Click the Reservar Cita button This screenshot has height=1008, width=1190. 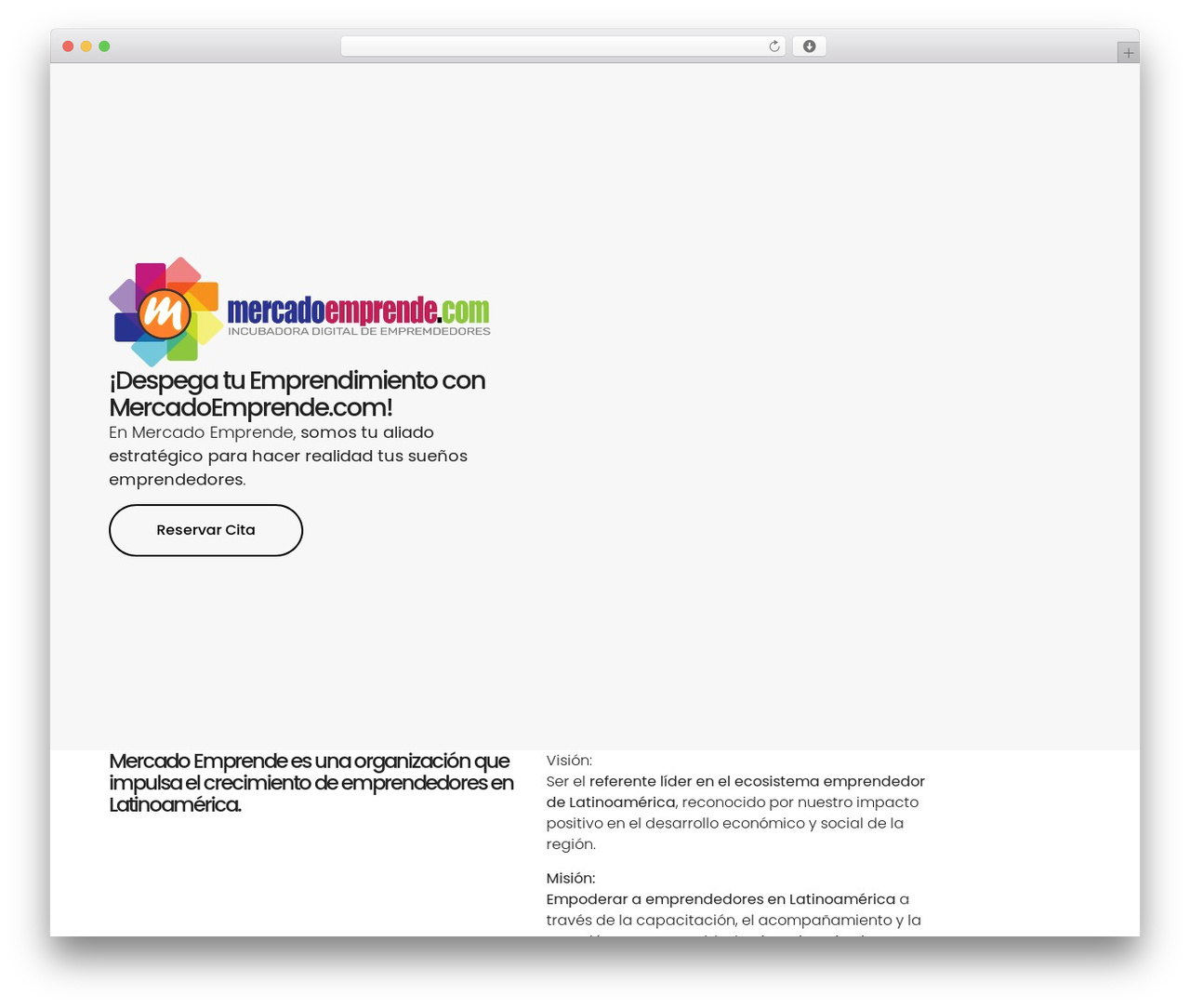tap(205, 530)
